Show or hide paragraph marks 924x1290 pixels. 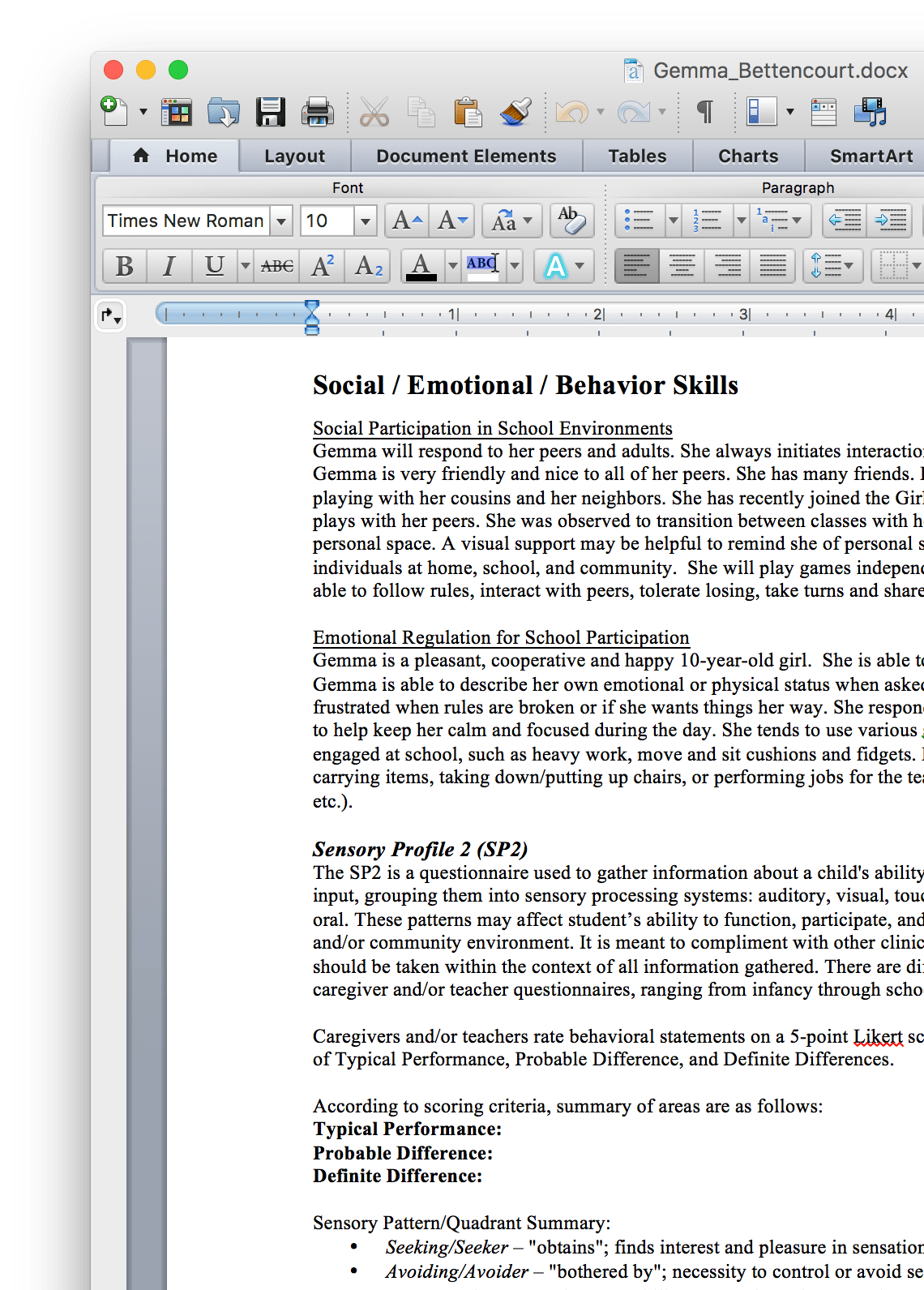click(704, 112)
